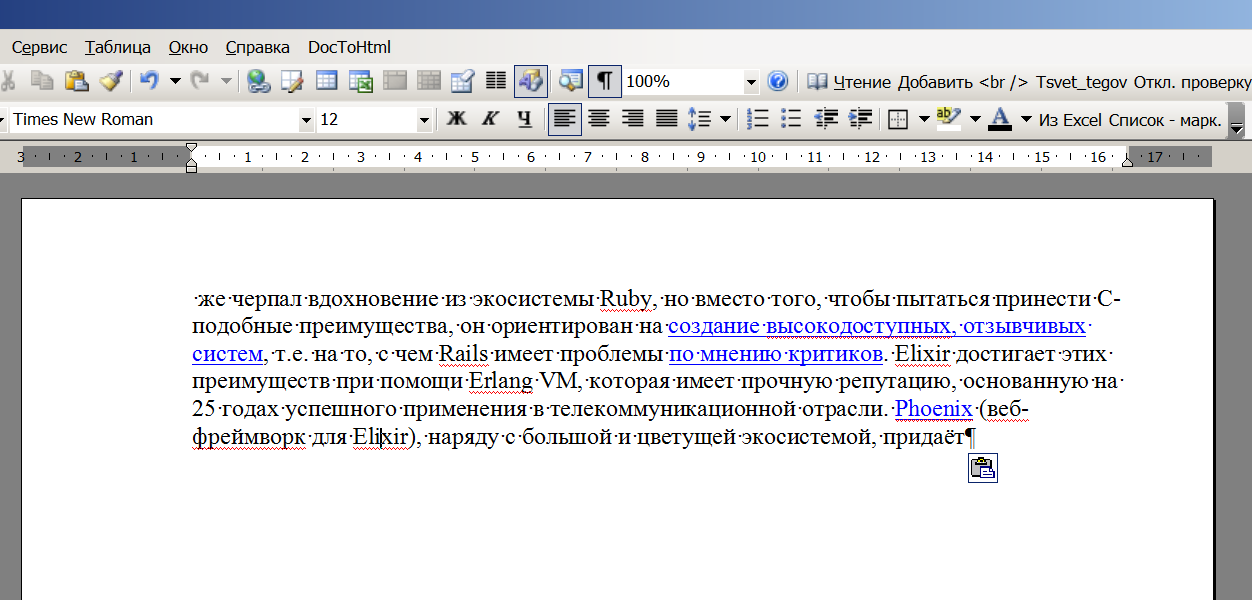Open the Columns layout icon
This screenshot has width=1252, height=600.
tap(496, 81)
